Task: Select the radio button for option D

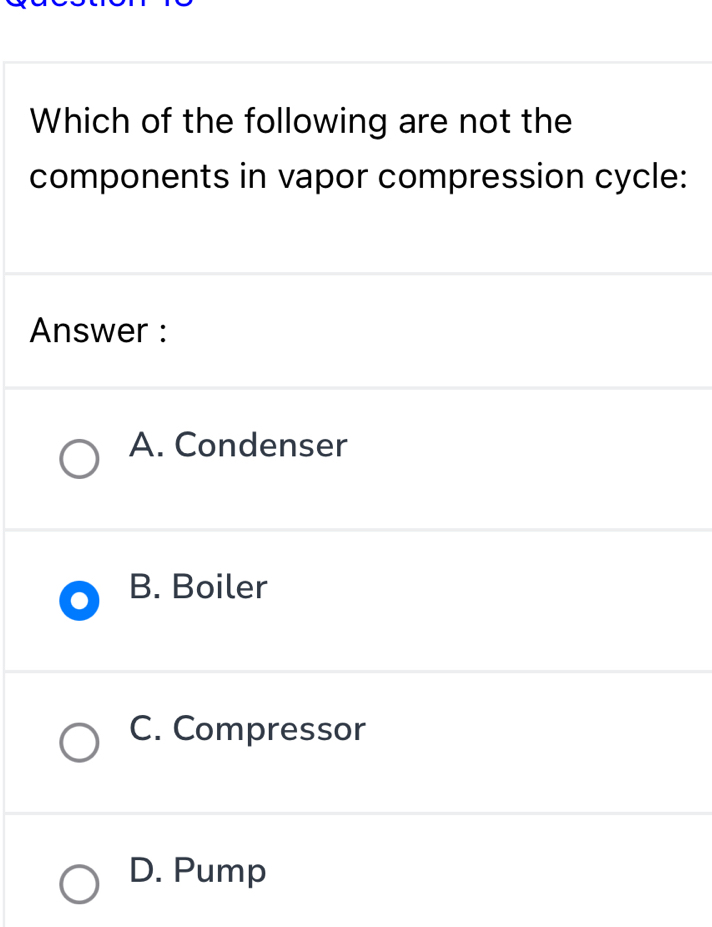Action: [79, 884]
